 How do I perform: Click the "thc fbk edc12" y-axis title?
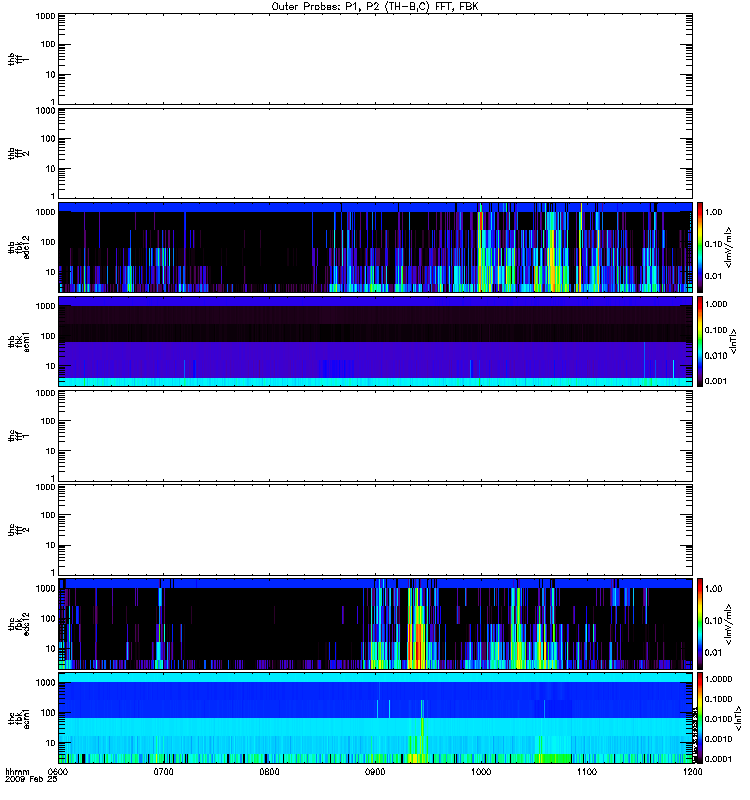click(19, 623)
